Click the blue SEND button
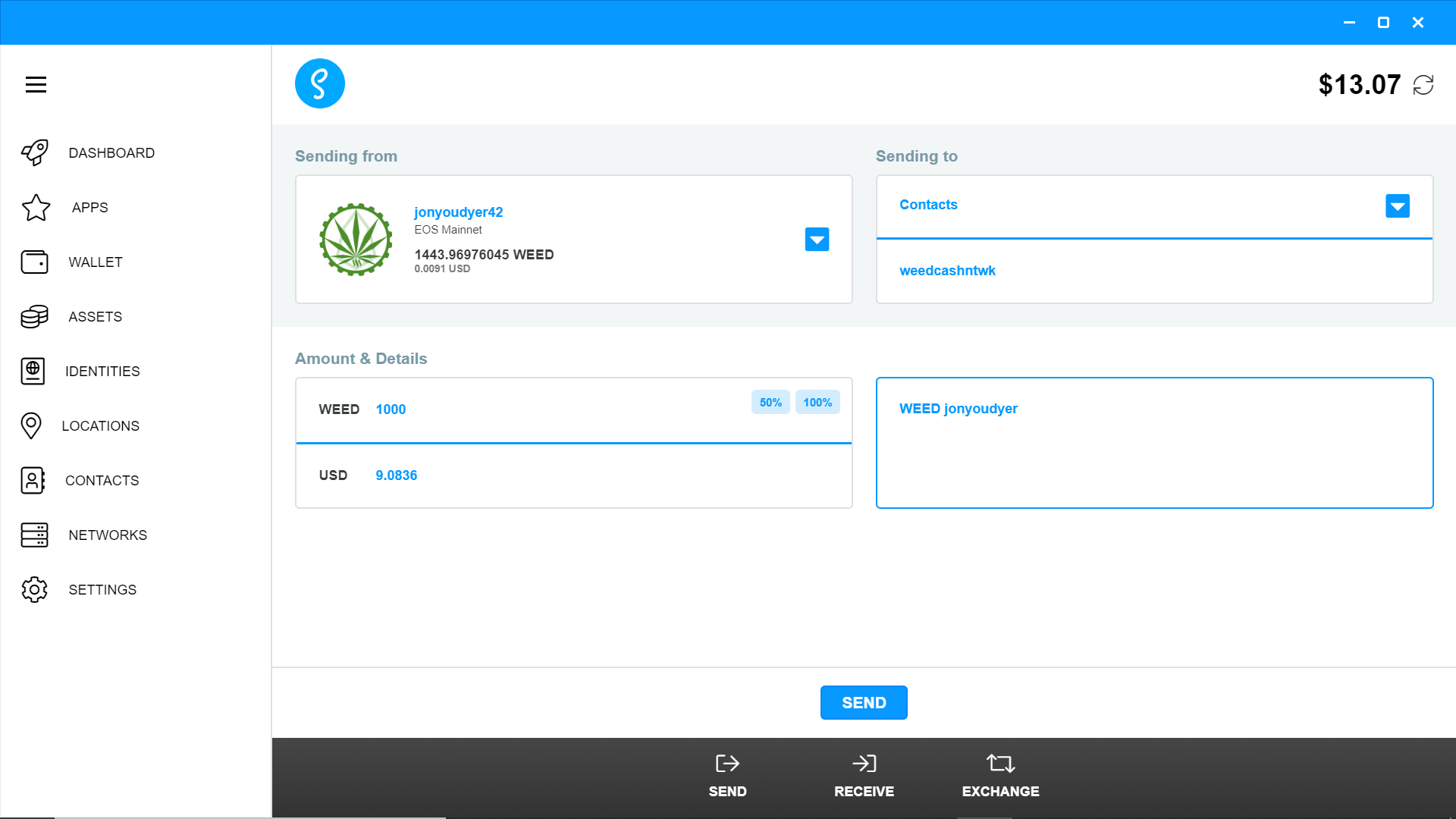This screenshot has width=1456, height=819. click(864, 702)
